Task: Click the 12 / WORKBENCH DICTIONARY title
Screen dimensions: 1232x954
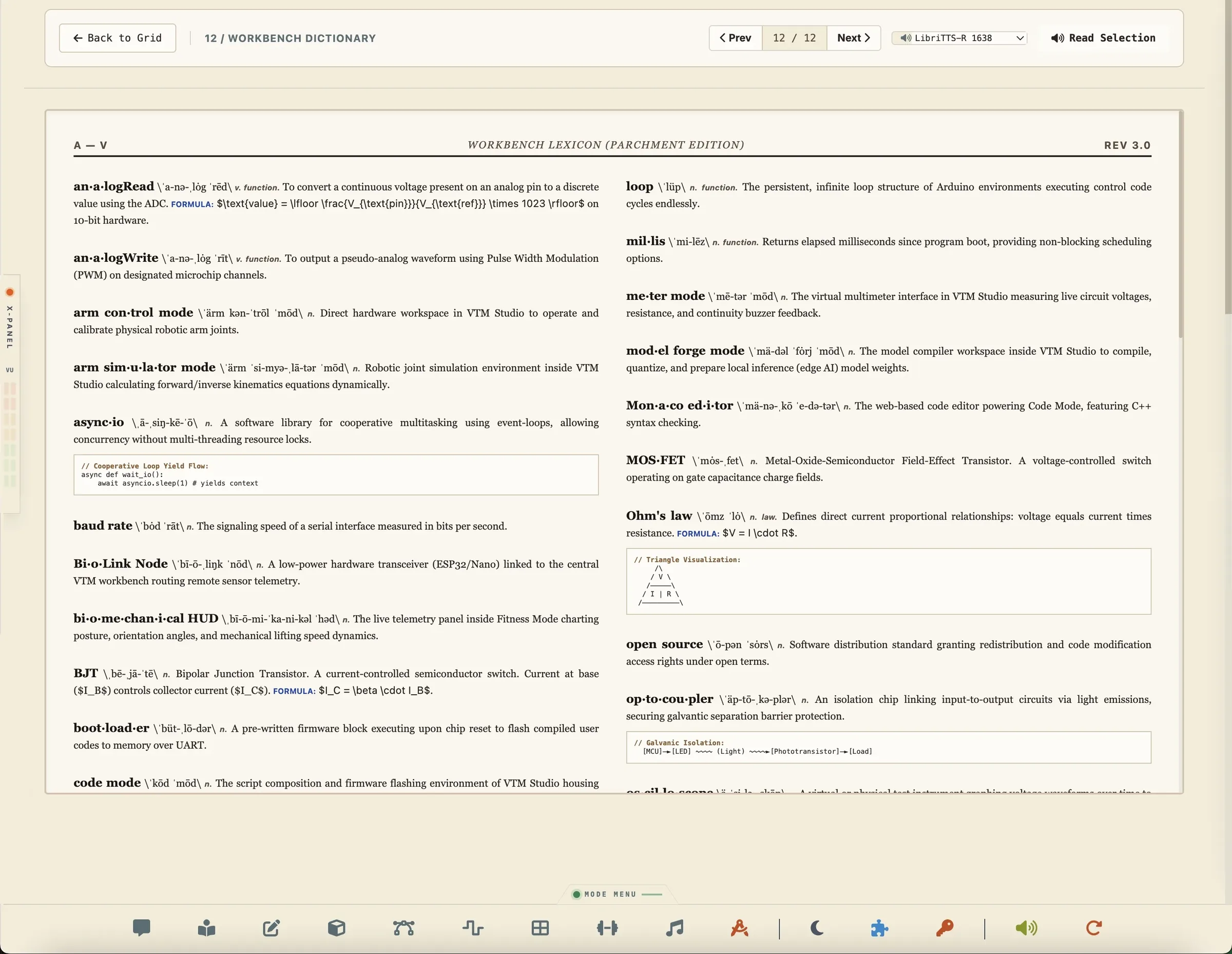Action: click(290, 39)
